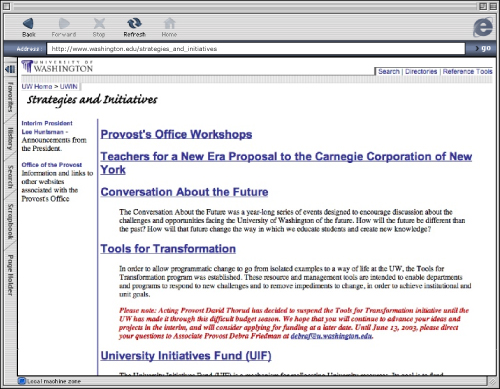Open University Initiatives Fund (UIF) link
This screenshot has width=500, height=389.
186,356
